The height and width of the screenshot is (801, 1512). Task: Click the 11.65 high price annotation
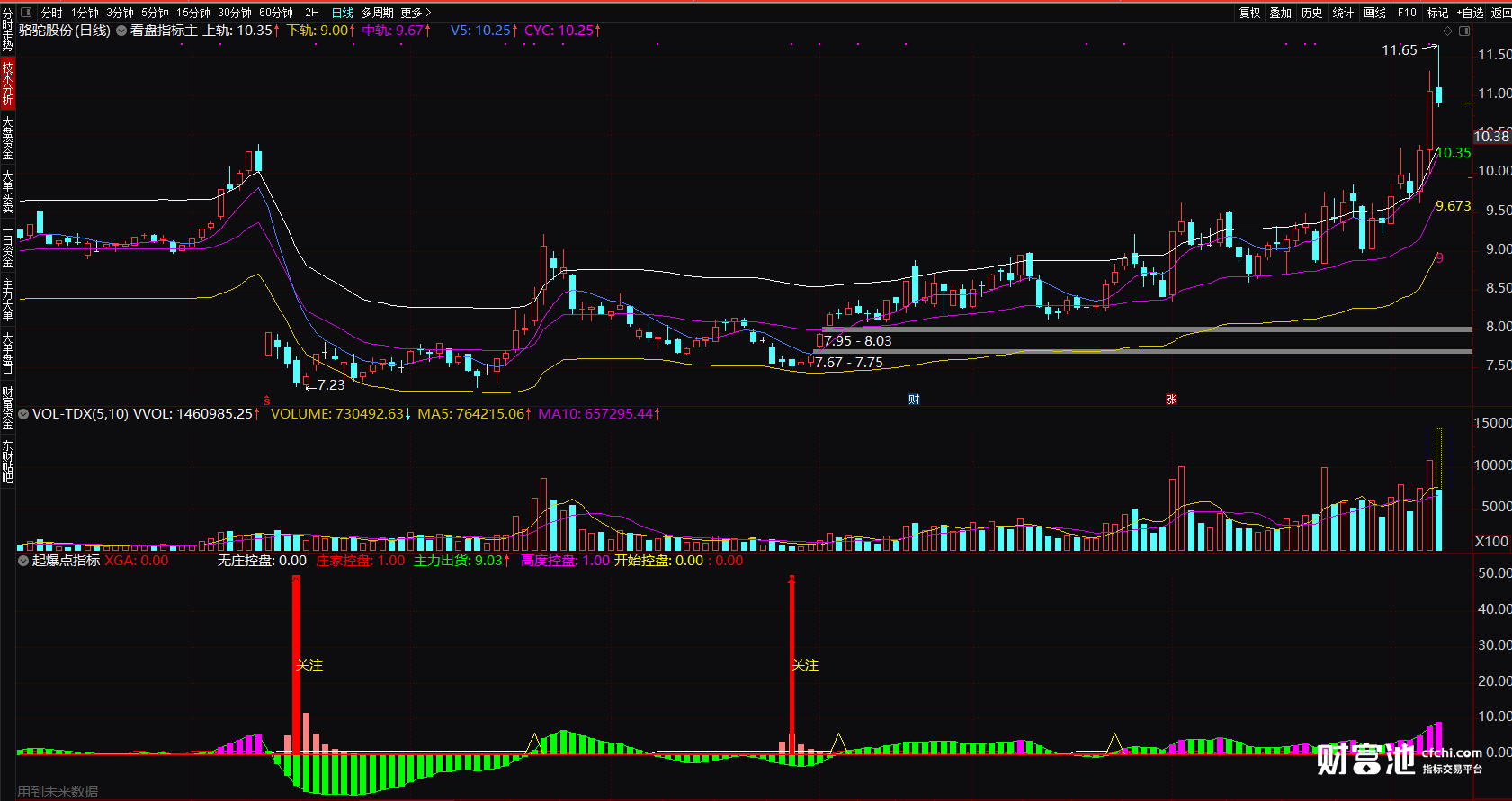point(1400,50)
